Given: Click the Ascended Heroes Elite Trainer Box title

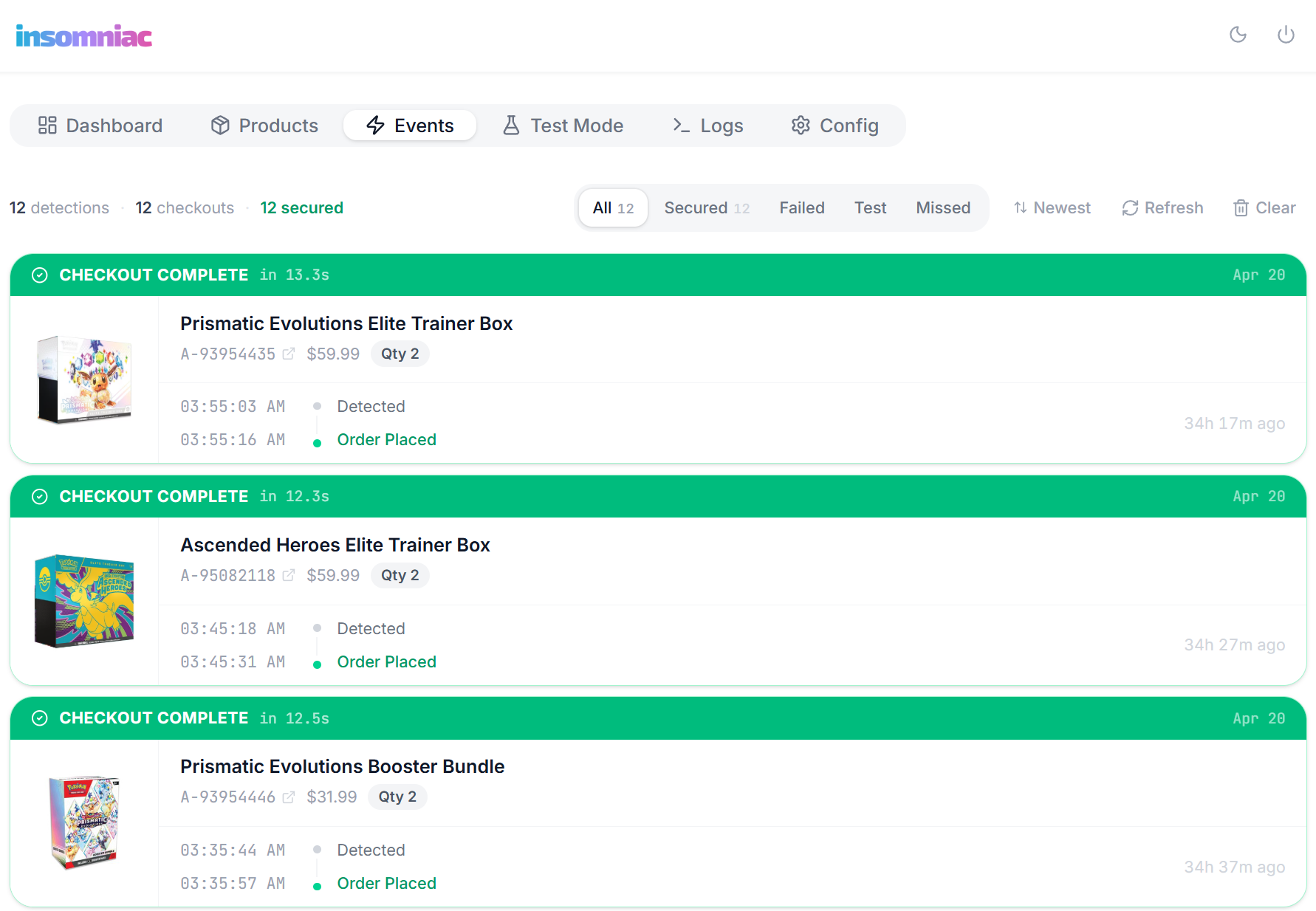Looking at the screenshot, I should point(335,545).
